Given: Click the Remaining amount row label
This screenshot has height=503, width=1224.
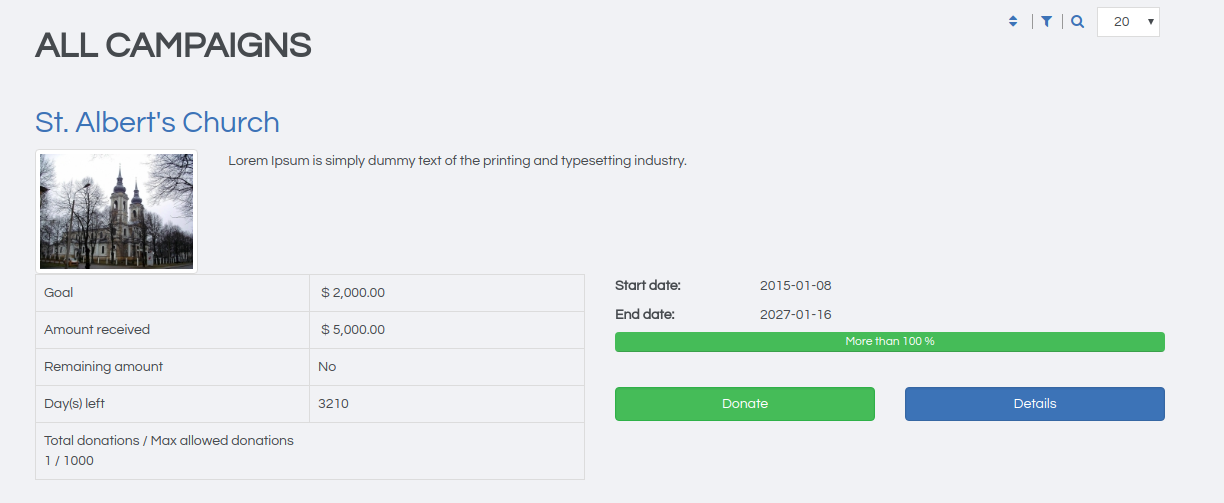Looking at the screenshot, I should [103, 367].
